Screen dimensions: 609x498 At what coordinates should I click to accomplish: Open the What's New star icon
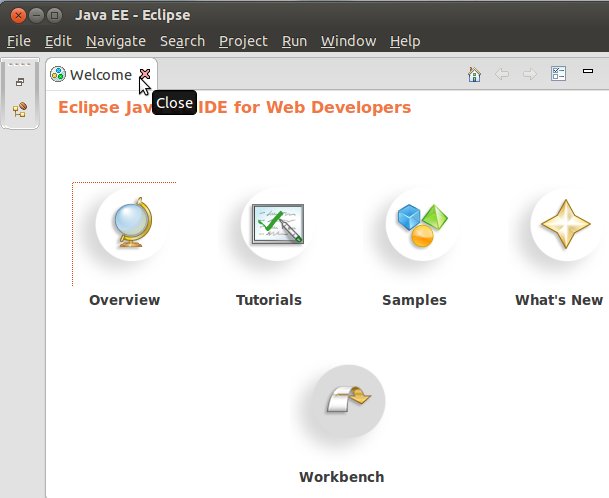567,224
